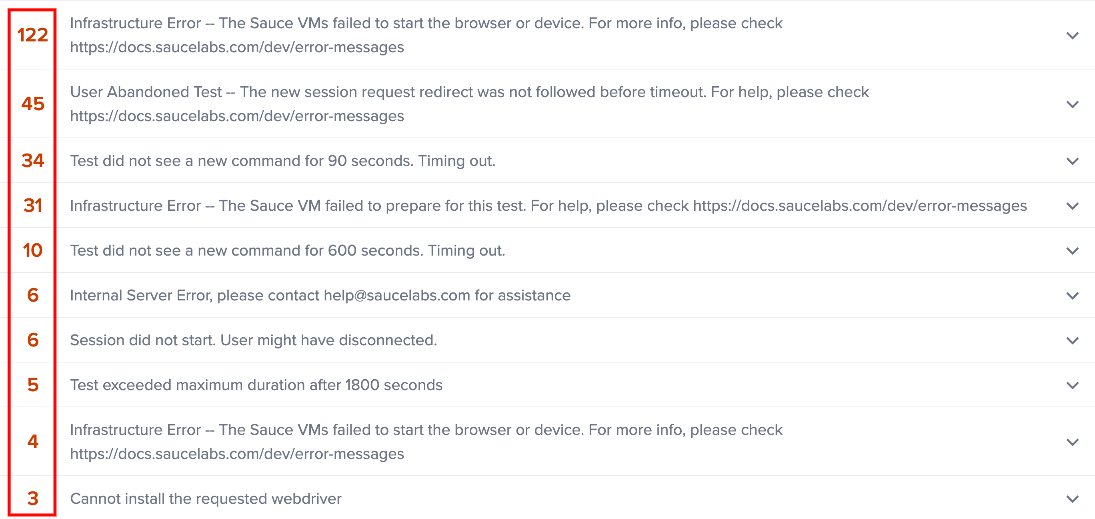Select the Session did not start message

pos(253,340)
